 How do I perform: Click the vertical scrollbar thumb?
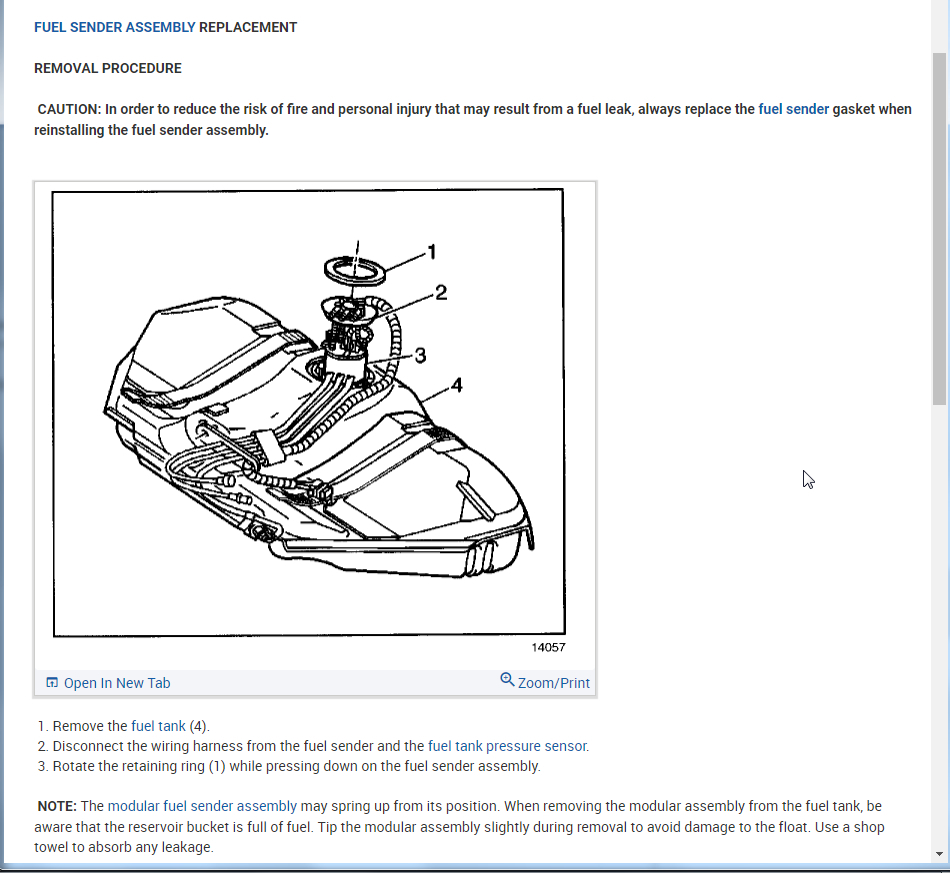coord(939,228)
